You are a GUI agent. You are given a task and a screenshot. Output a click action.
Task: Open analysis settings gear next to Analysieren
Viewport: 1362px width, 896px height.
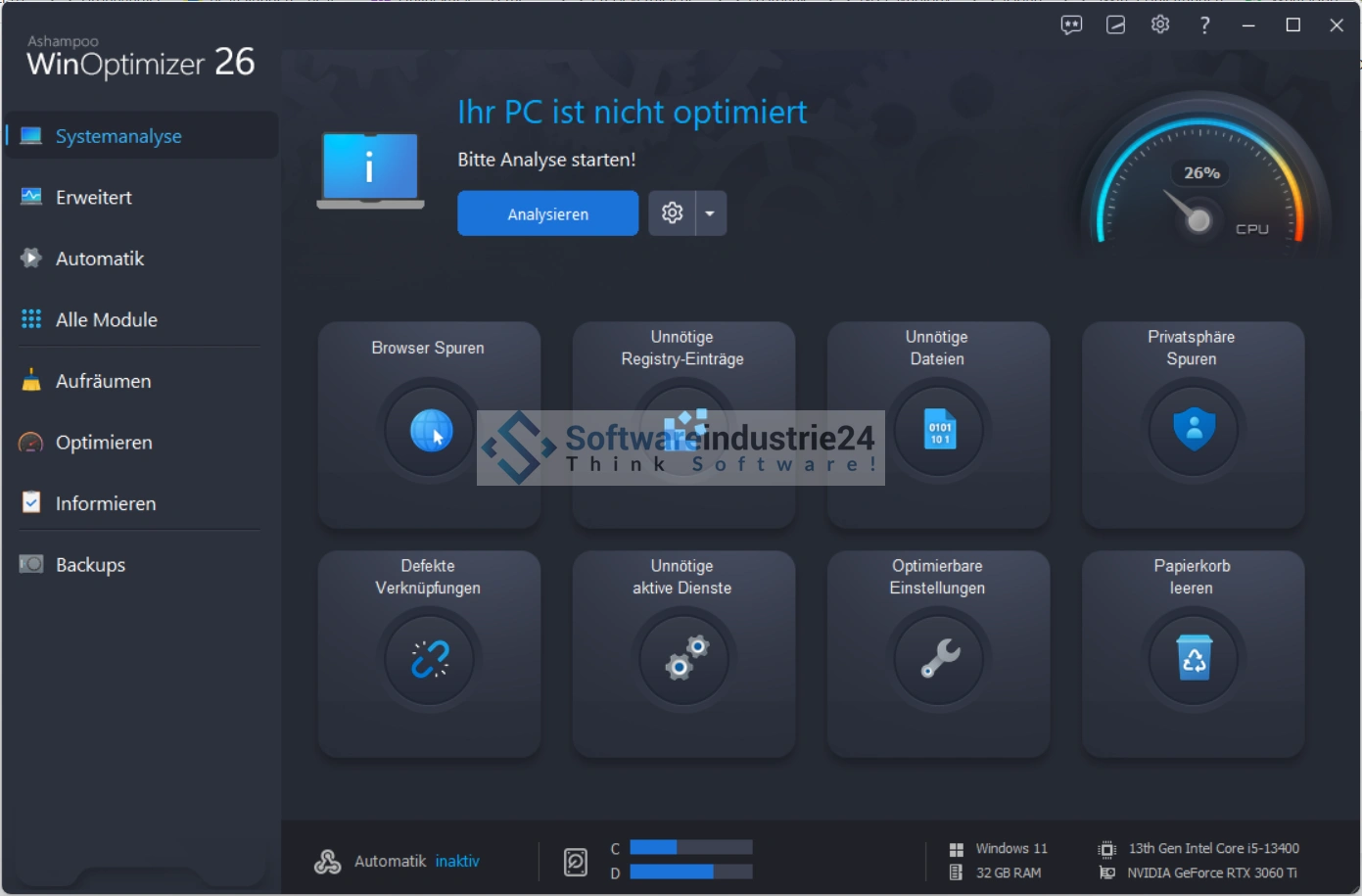pyautogui.click(x=672, y=213)
